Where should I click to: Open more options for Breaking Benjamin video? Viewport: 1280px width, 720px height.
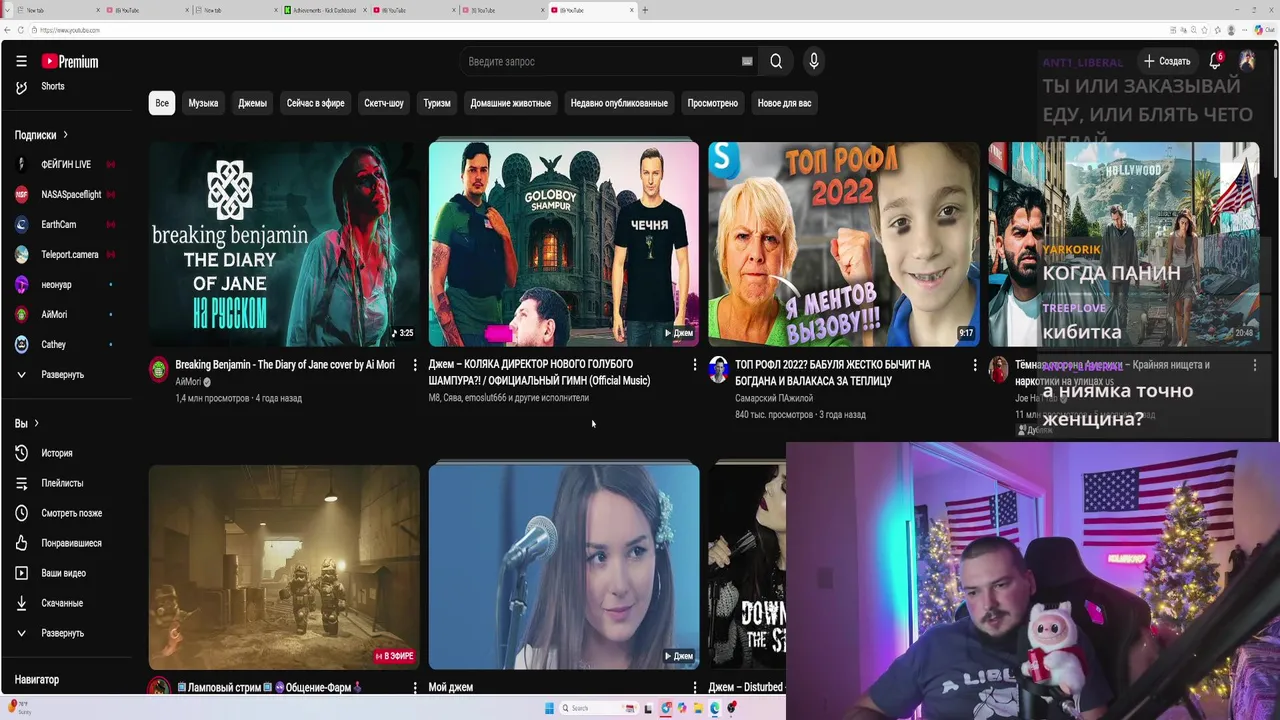click(x=415, y=365)
